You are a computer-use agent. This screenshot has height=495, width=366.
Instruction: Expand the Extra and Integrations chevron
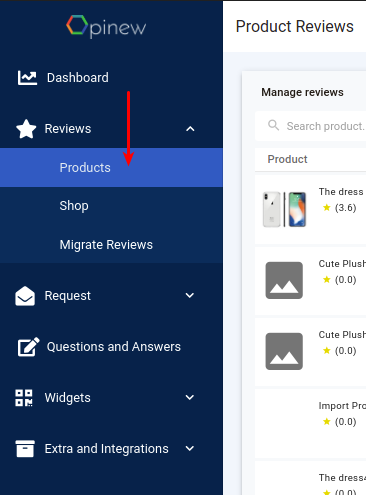190,448
